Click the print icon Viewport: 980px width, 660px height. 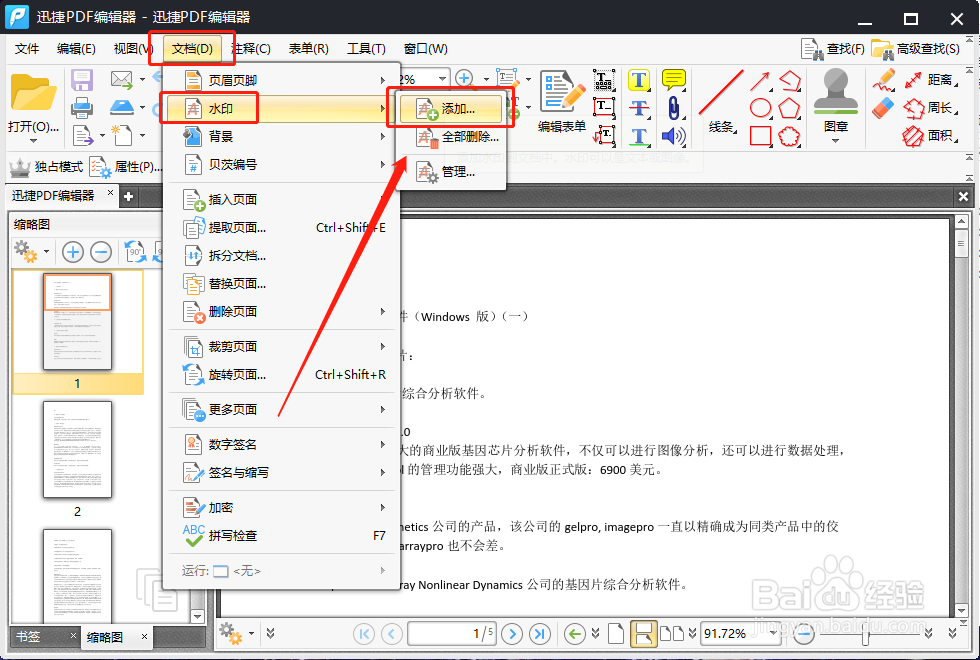tap(82, 108)
